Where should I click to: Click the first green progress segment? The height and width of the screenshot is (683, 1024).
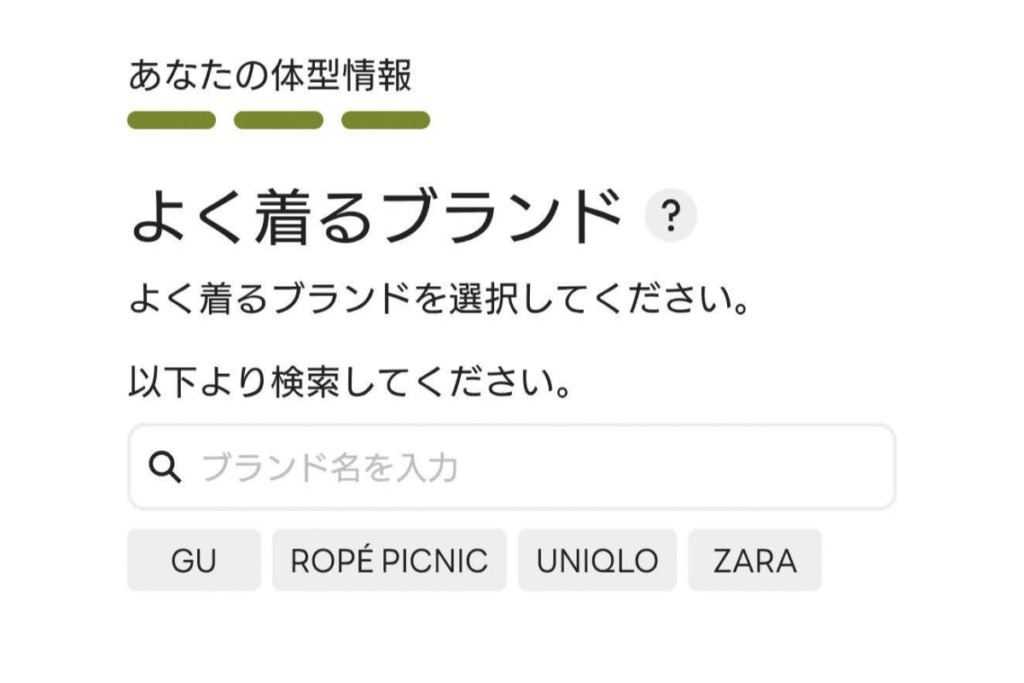[172, 121]
